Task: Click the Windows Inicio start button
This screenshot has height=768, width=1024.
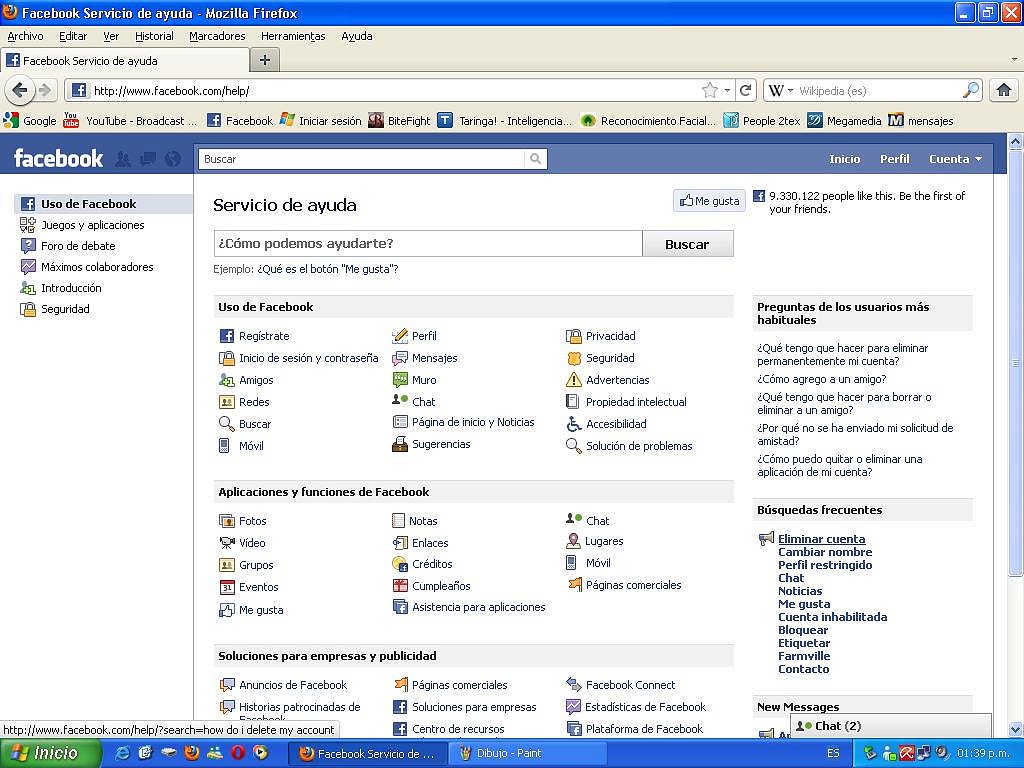Action: point(51,753)
